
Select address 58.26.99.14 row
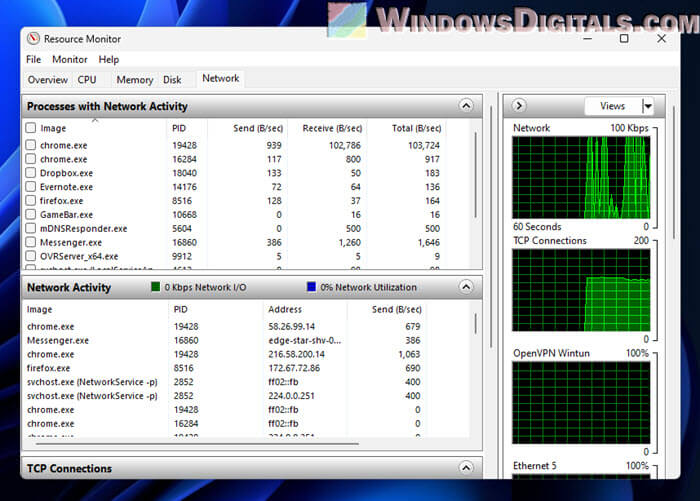click(x=223, y=326)
